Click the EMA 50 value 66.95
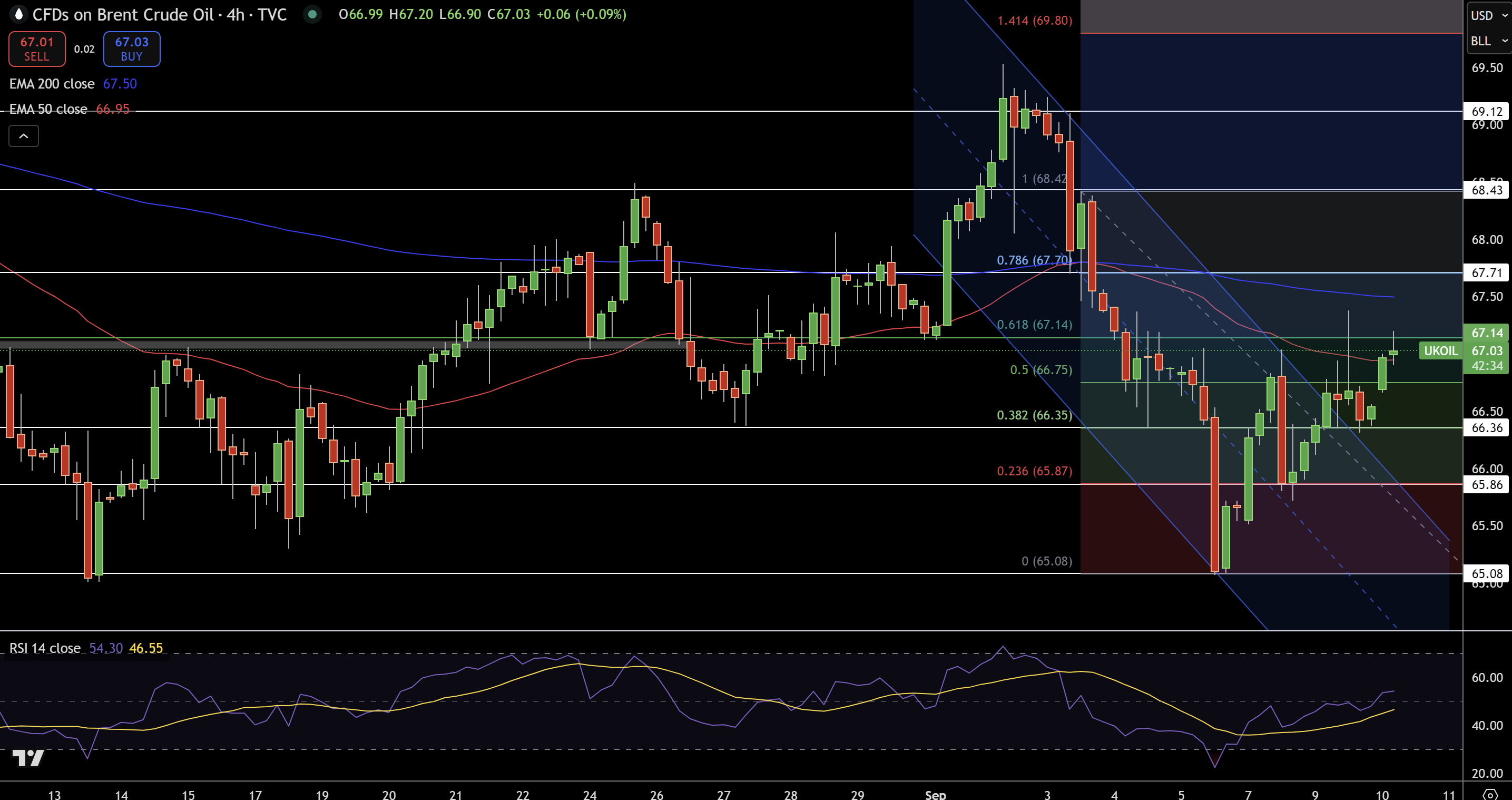Viewport: 1512px width, 800px height. tap(113, 109)
